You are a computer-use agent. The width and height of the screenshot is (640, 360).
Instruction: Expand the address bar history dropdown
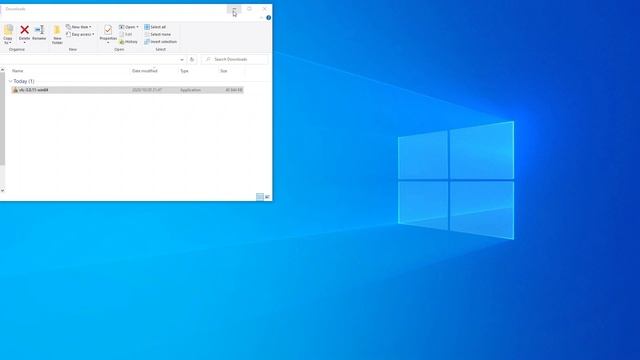pyautogui.click(x=182, y=60)
